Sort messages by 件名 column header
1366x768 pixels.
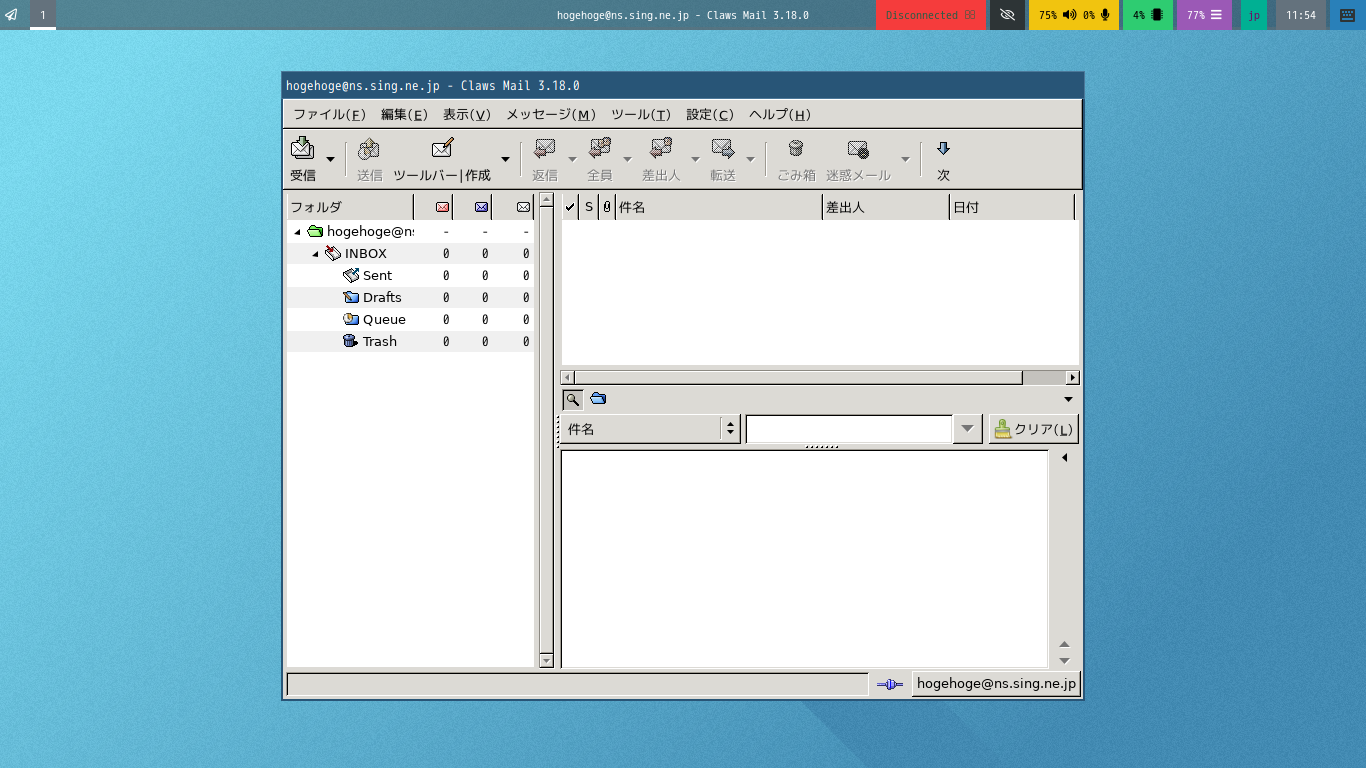718,207
